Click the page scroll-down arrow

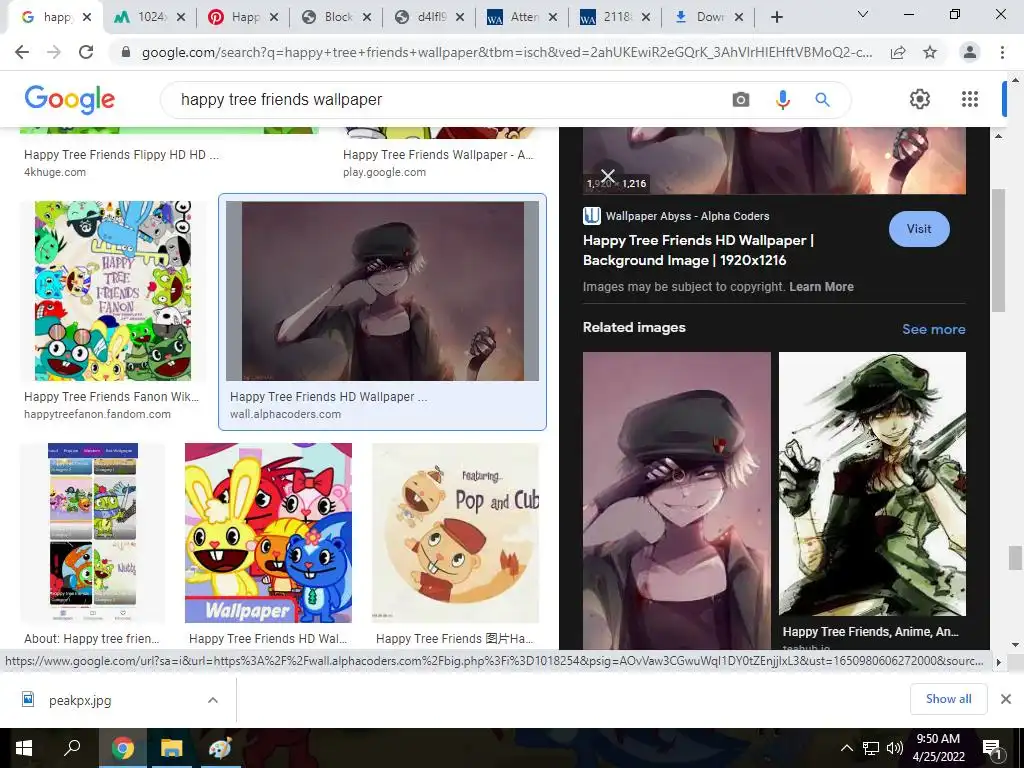1015,644
